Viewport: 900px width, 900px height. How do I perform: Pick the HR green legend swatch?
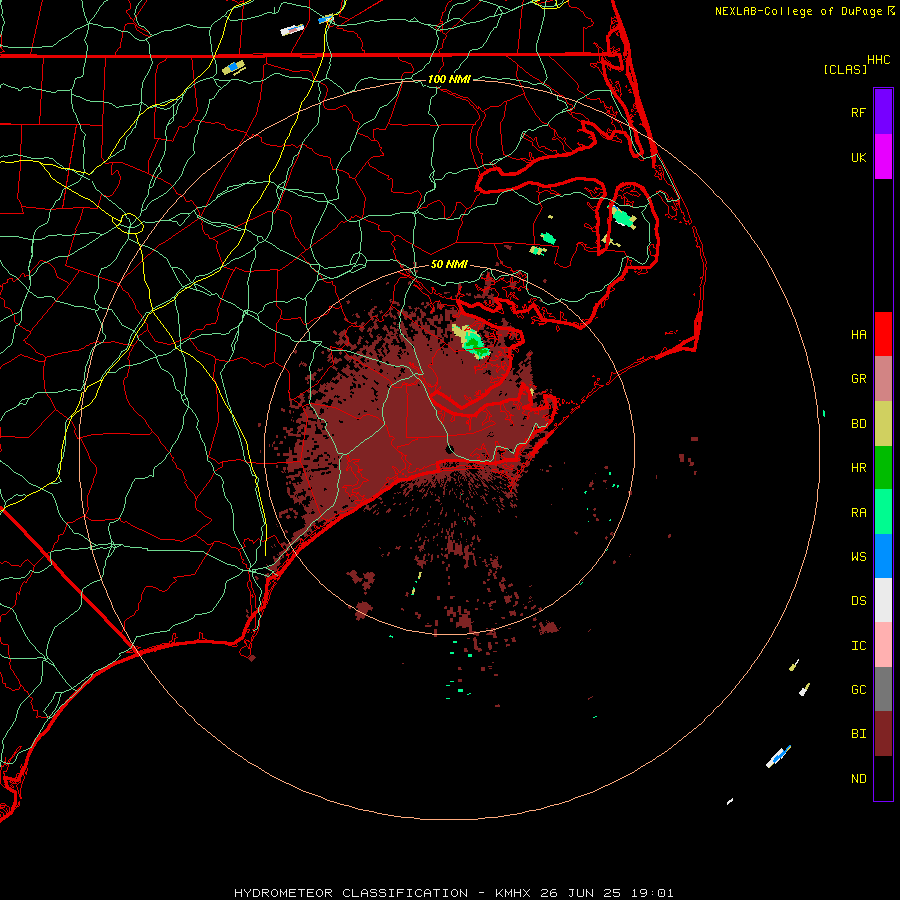coord(883,467)
